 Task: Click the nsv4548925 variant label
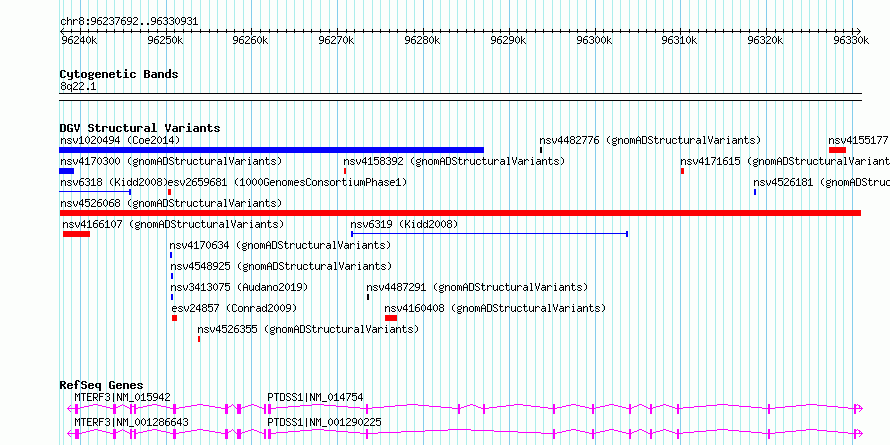[281, 266]
